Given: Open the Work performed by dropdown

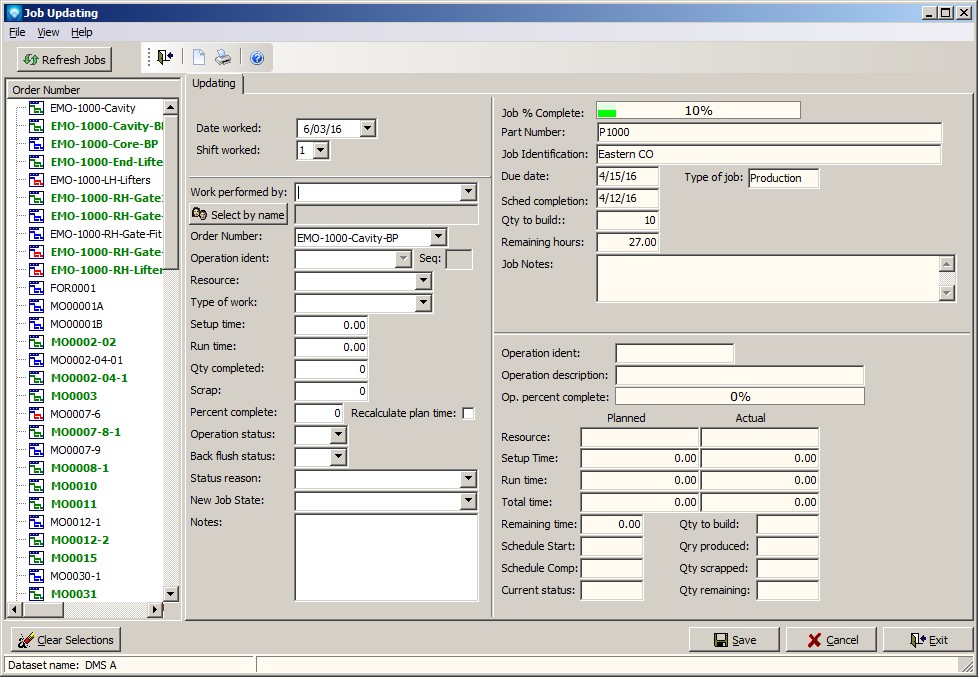Looking at the screenshot, I should point(468,192).
